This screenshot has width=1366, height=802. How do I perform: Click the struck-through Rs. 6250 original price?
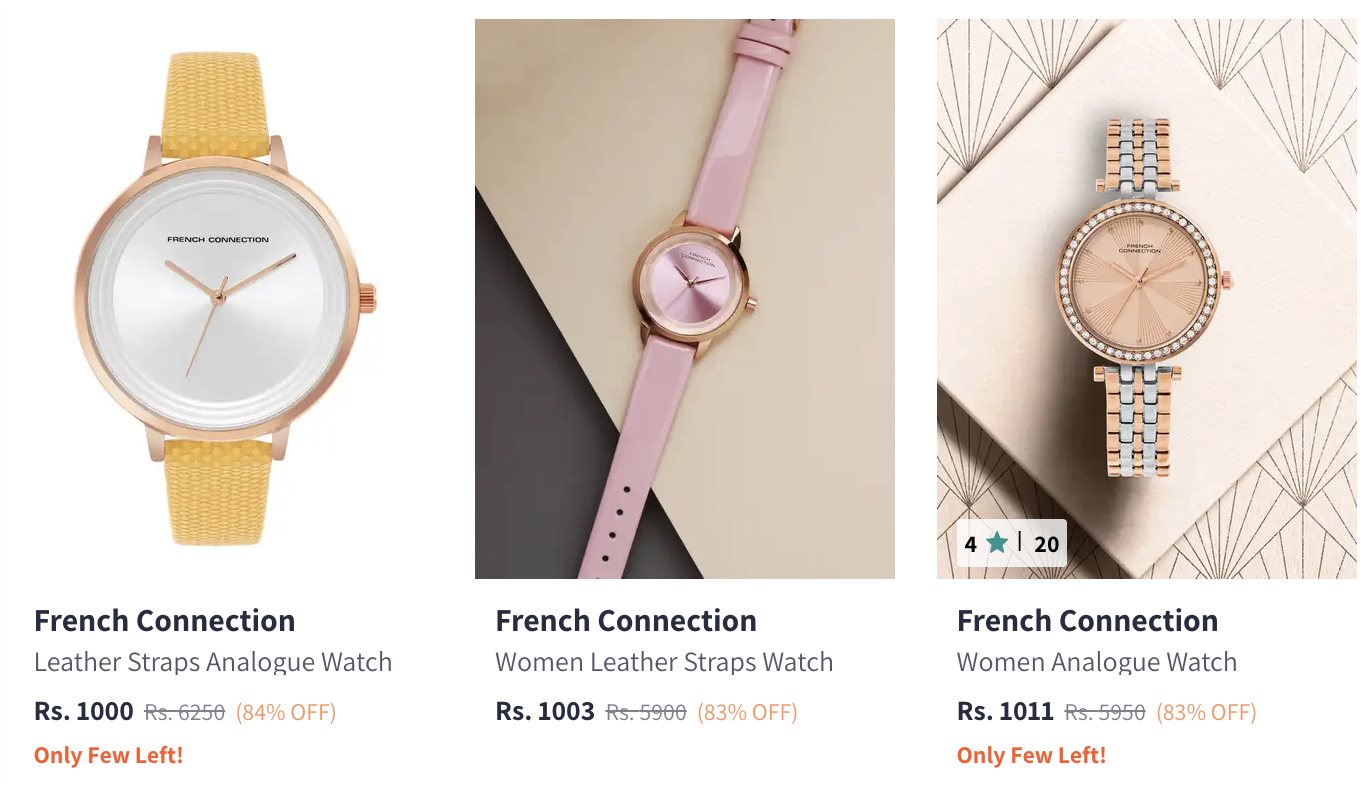click(185, 712)
